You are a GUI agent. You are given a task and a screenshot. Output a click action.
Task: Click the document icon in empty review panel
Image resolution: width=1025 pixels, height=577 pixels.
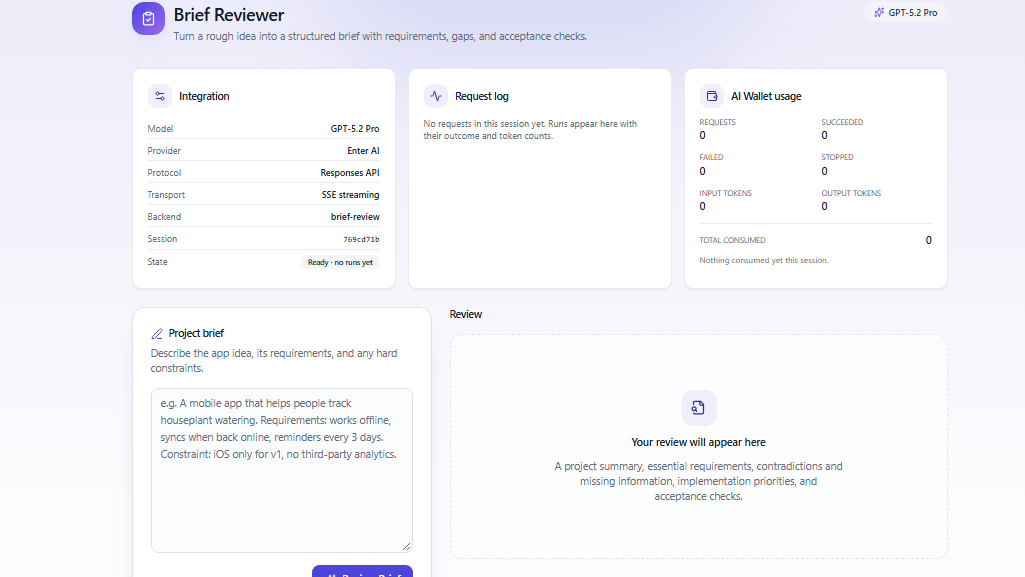point(698,408)
